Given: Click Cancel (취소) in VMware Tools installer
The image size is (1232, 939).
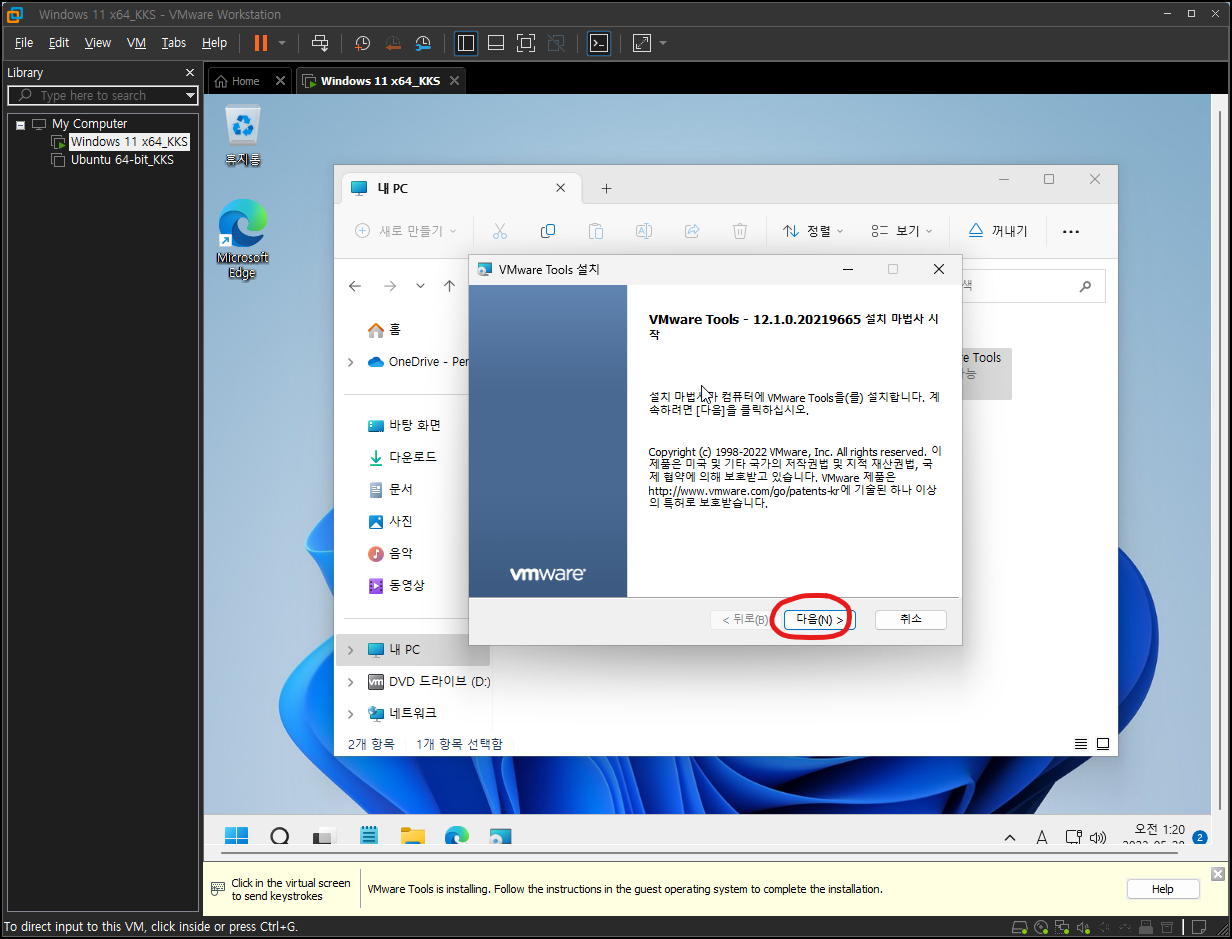Looking at the screenshot, I should click(910, 620).
